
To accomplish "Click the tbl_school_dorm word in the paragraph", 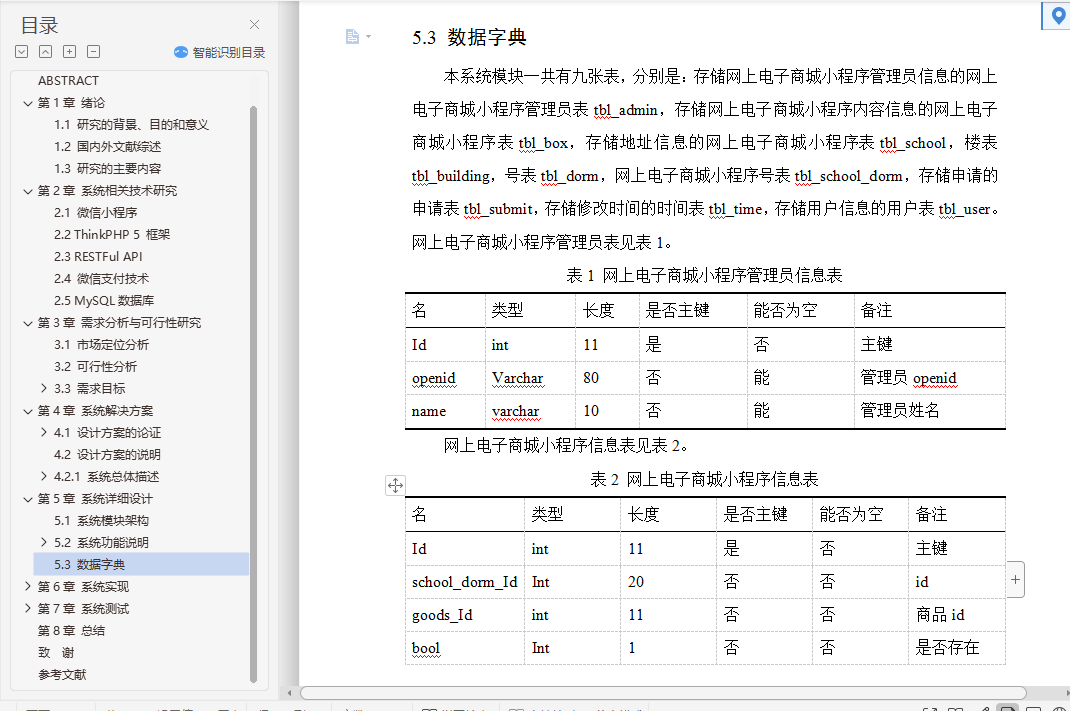I will [849, 176].
